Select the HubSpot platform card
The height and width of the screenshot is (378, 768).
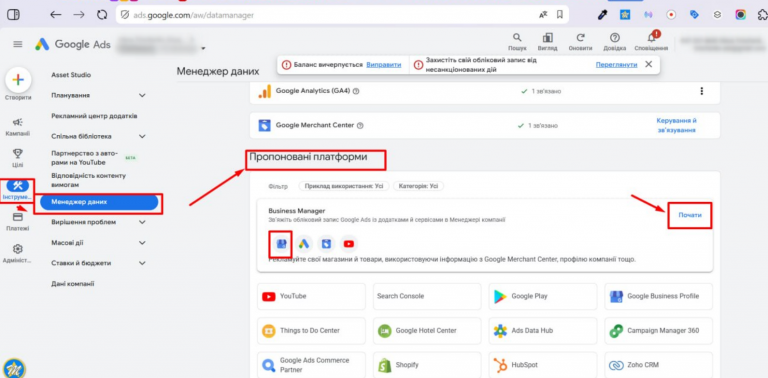point(543,365)
